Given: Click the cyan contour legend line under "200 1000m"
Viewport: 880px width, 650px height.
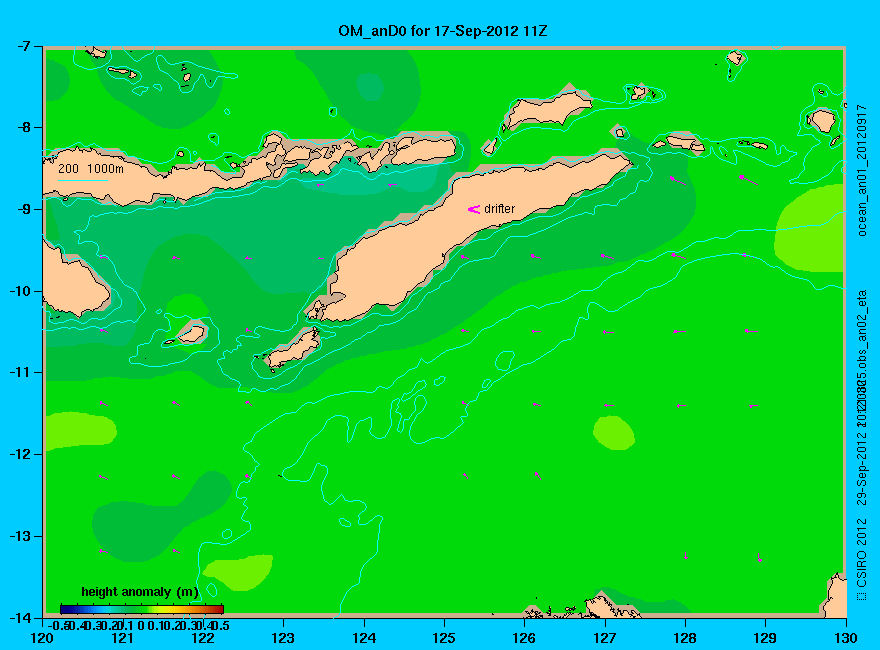Looking at the screenshot, I should tap(82, 181).
